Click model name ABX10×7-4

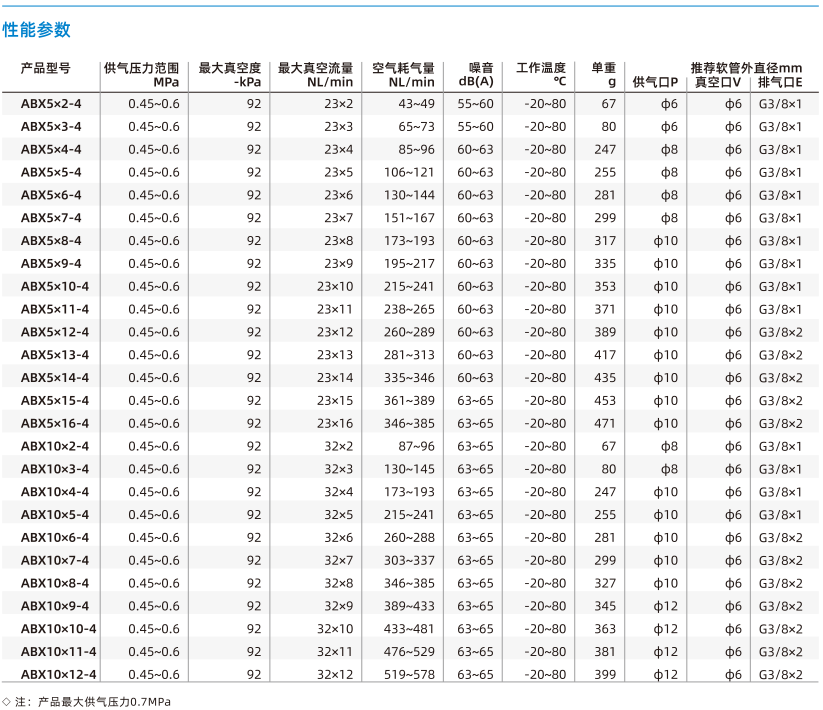click(x=55, y=560)
